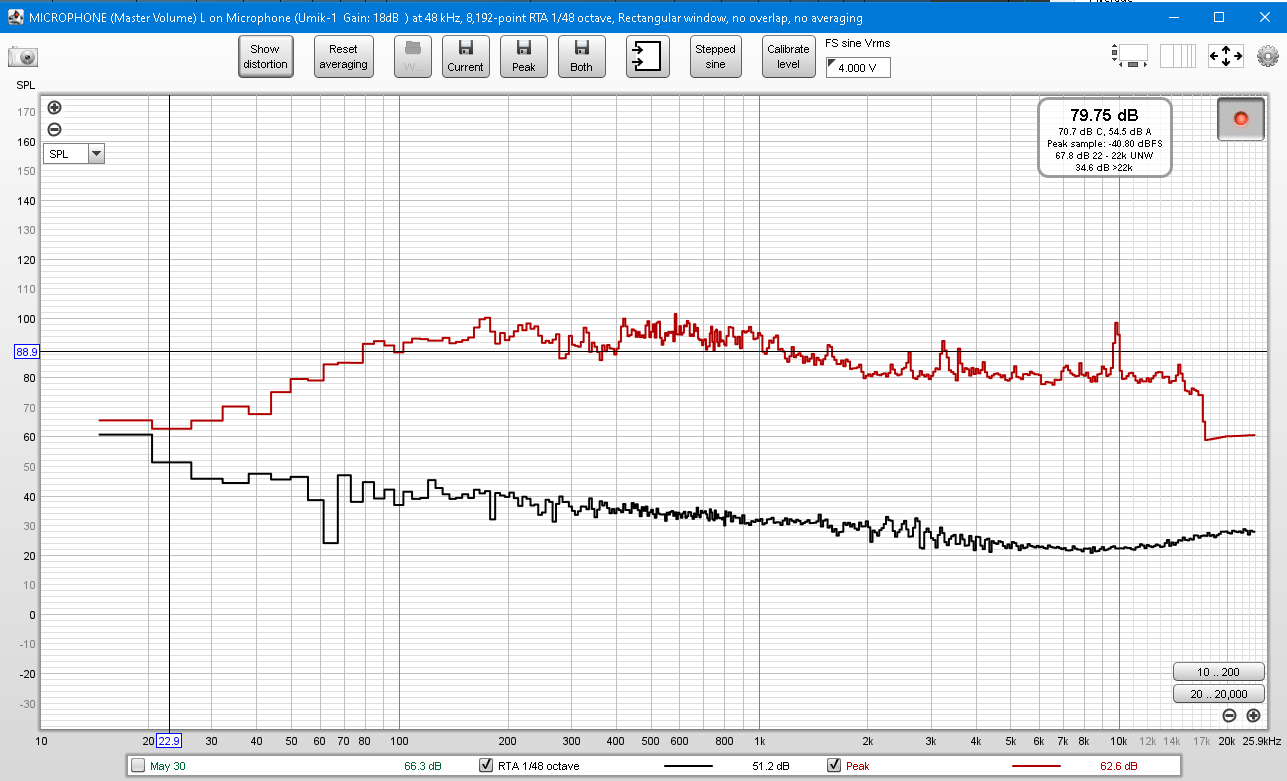
Task: Save the Peak trace
Action: point(523,57)
